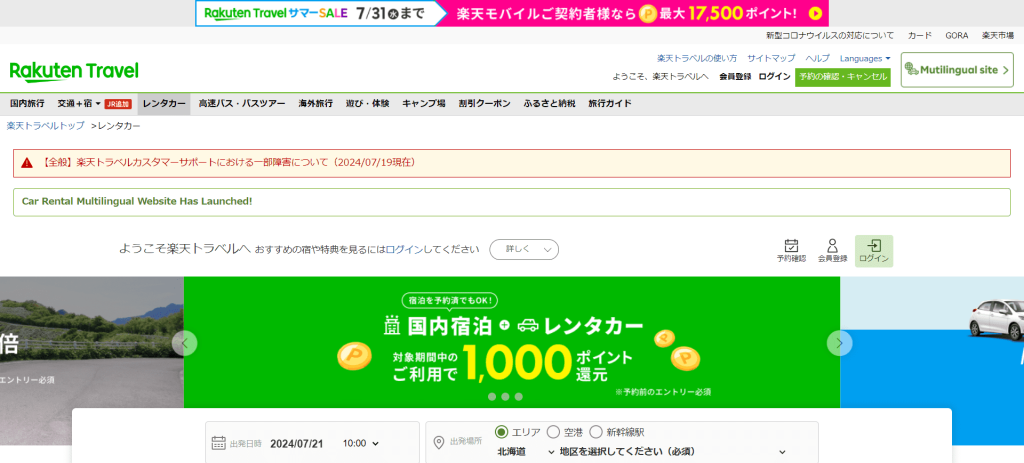Click 楽天トラベルトップ breadcrumb link
Viewport: 1024px width, 463px height.
pos(46,125)
